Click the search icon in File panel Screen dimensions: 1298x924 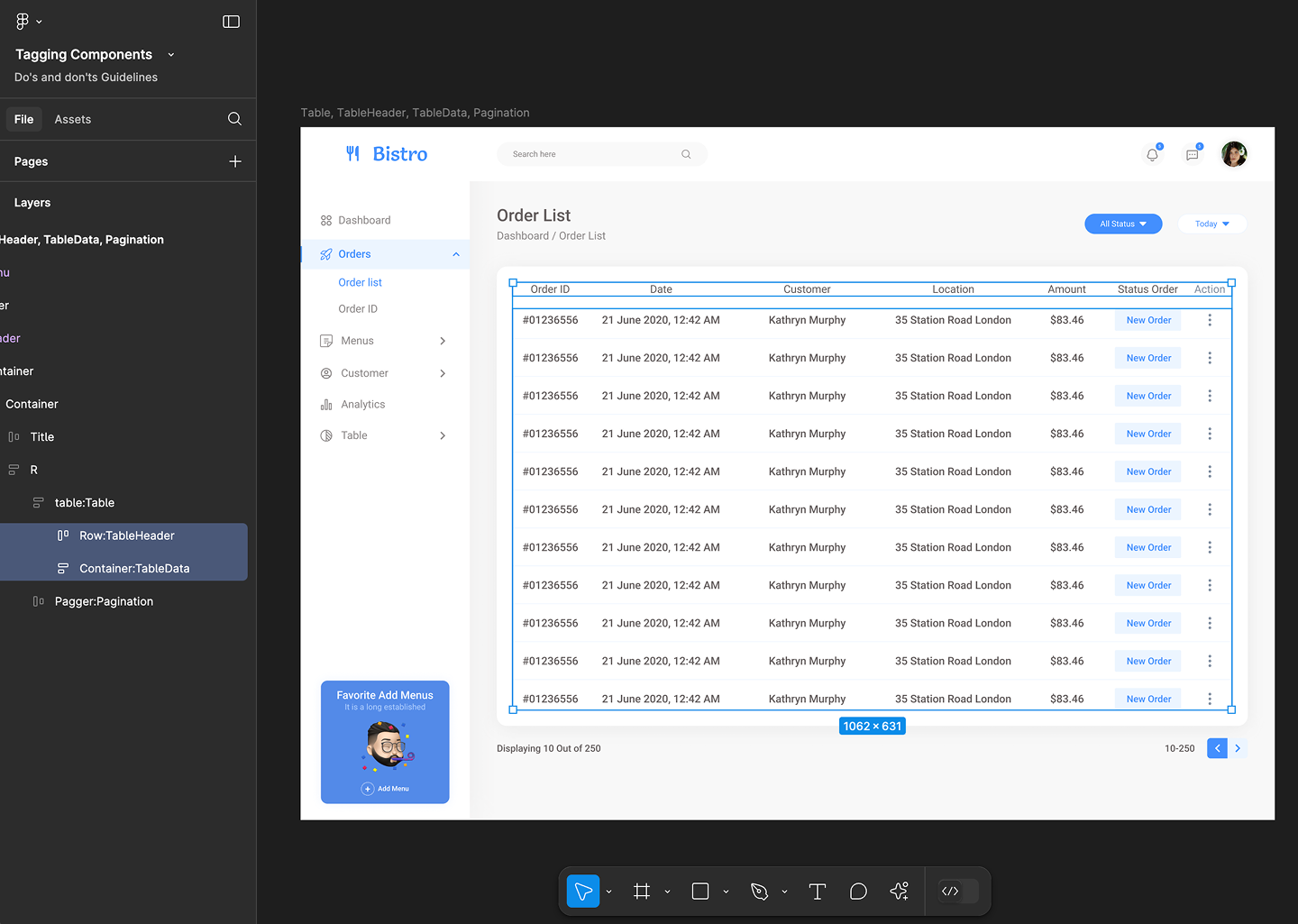click(x=234, y=119)
